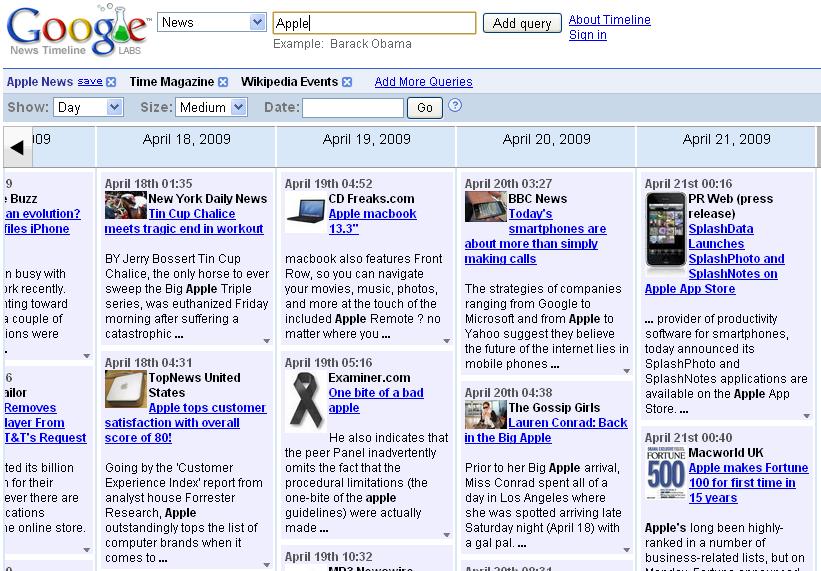821x571 pixels.
Task: Open the BBC News smartphone thumbnail
Action: (485, 206)
